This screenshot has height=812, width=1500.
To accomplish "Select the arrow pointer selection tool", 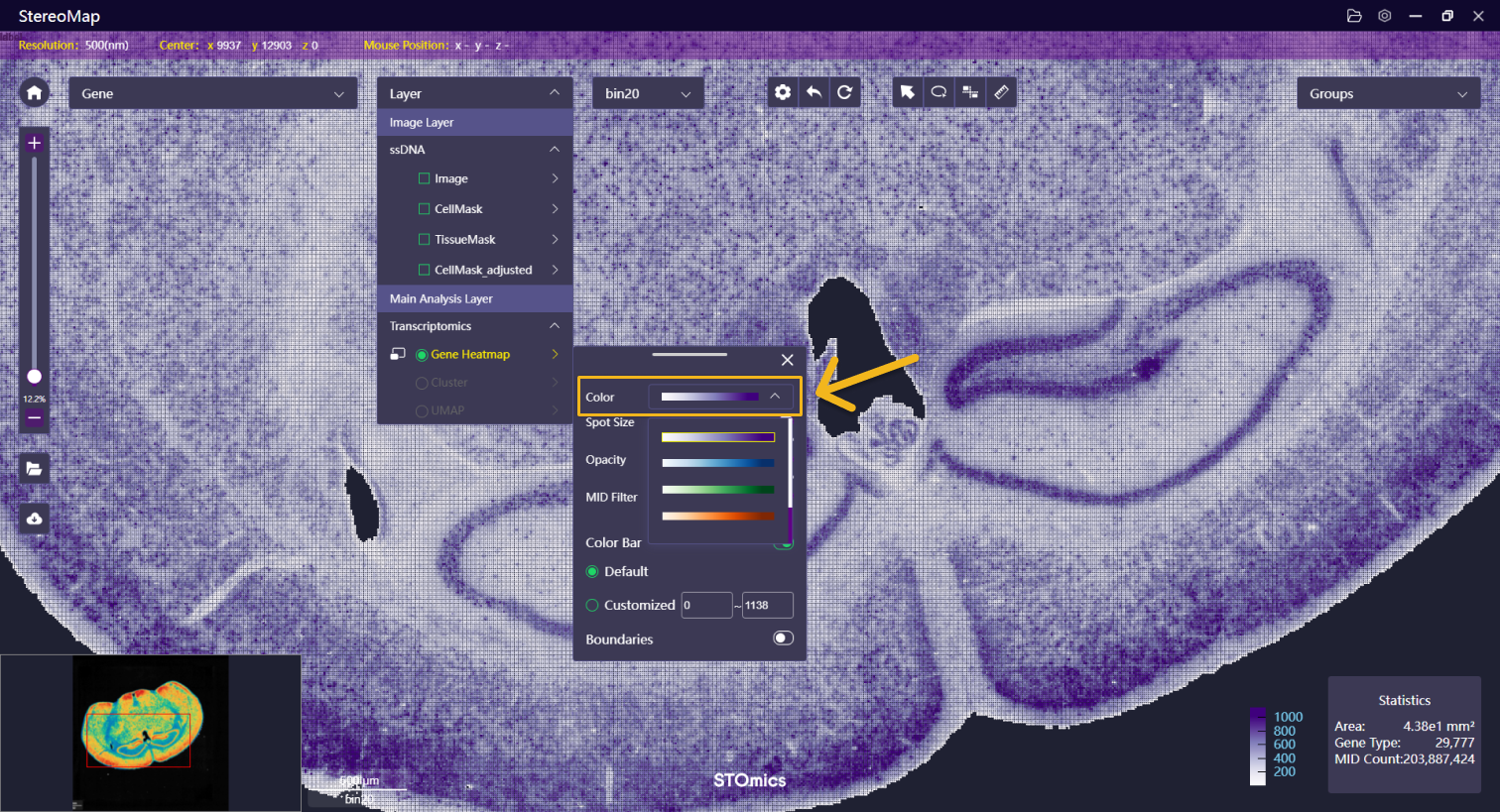I will 908,92.
